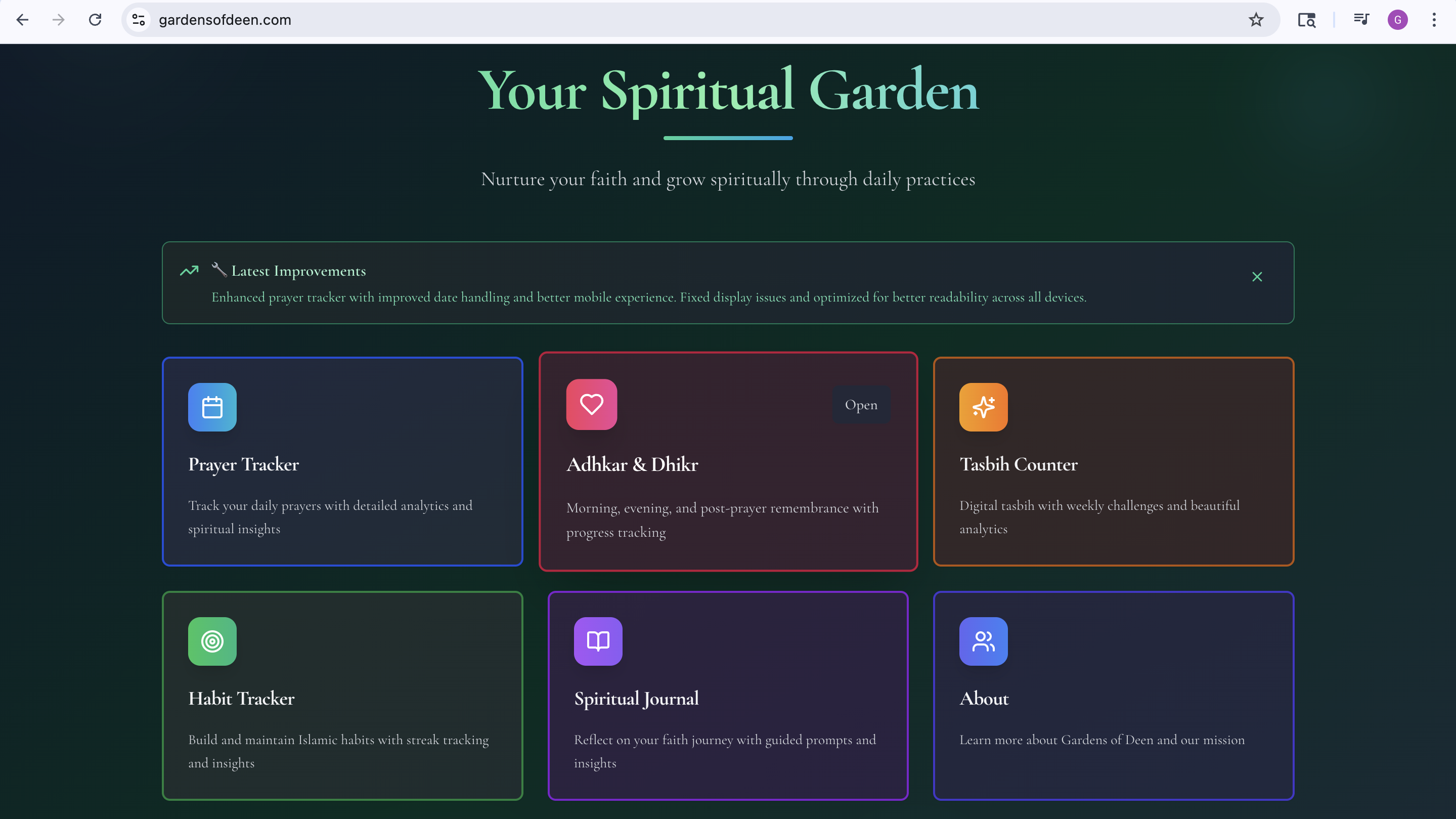Image resolution: width=1456 pixels, height=819 pixels.
Task: Click the browser forward arrow
Action: (58, 20)
